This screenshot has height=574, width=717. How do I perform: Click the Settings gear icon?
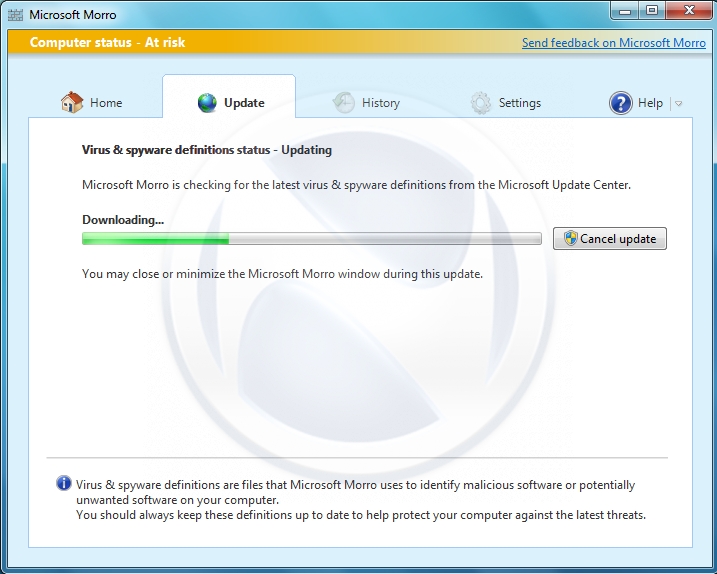tap(481, 103)
